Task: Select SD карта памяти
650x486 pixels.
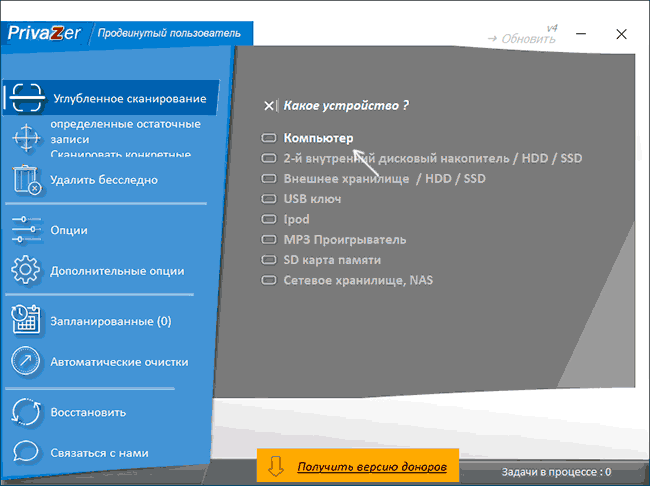Action: pyautogui.click(x=321, y=260)
